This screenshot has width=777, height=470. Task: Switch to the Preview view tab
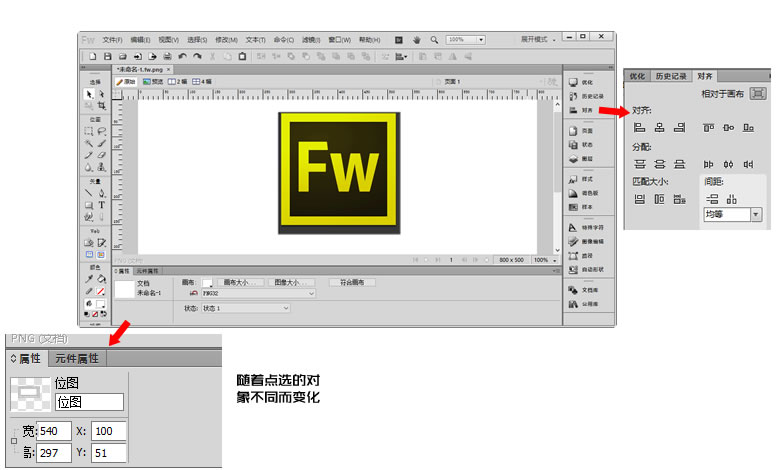[153, 82]
